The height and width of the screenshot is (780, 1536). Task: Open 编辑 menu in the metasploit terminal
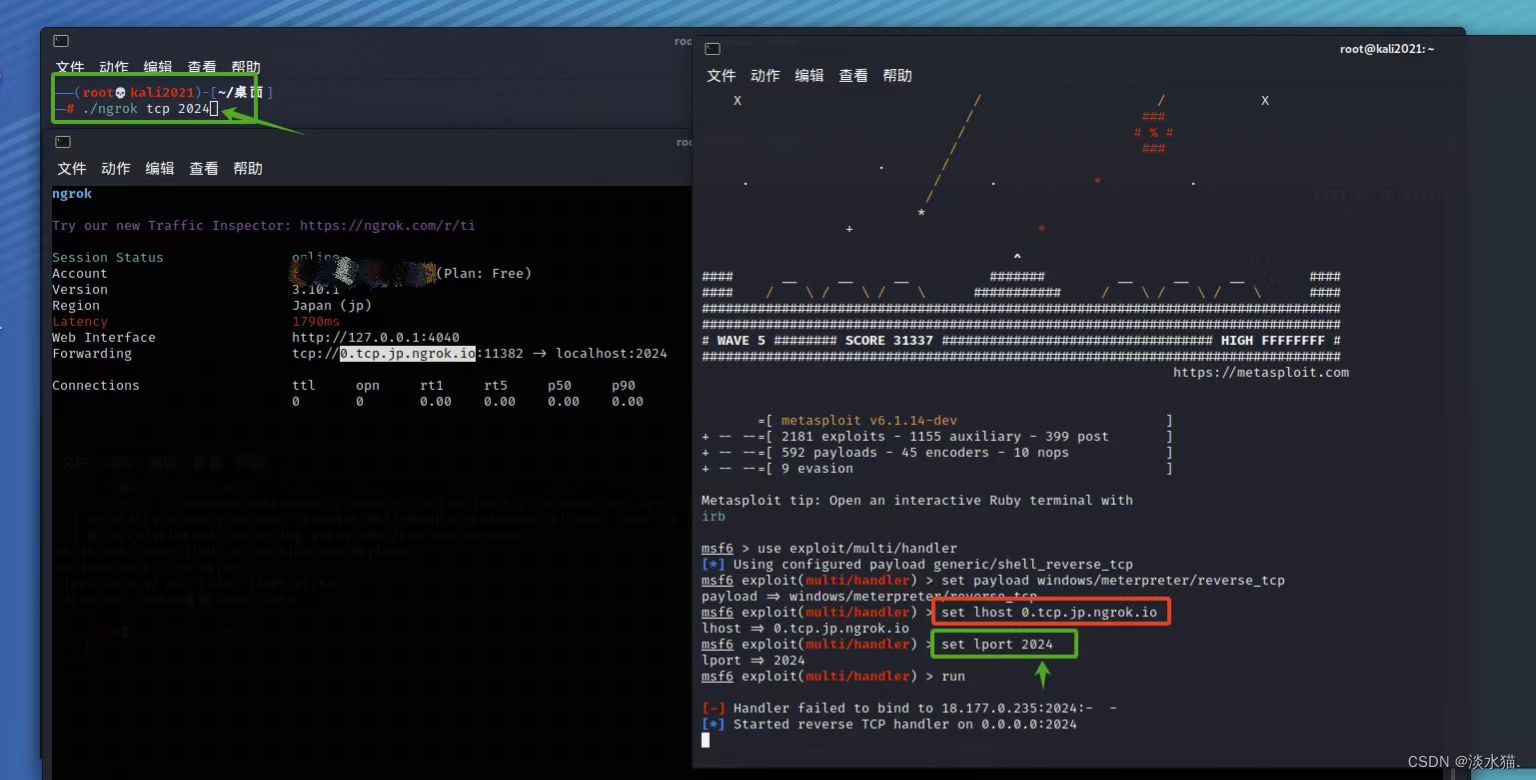809,76
